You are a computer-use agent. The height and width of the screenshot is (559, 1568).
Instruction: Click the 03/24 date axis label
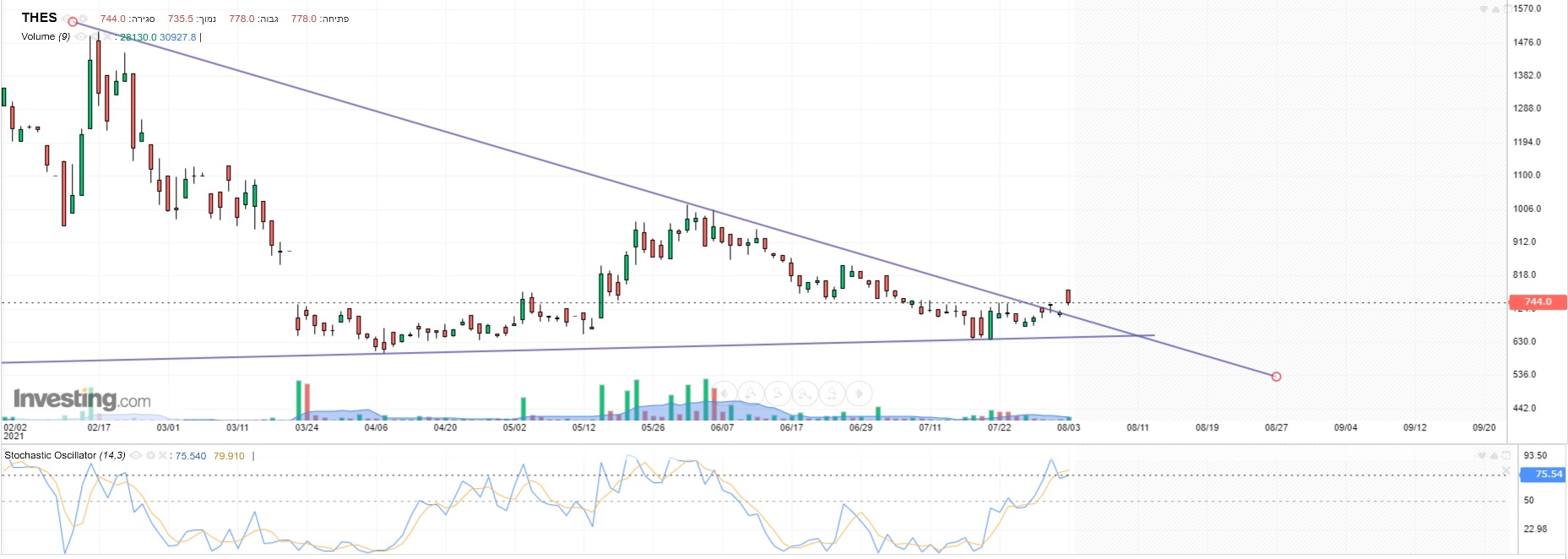307,427
